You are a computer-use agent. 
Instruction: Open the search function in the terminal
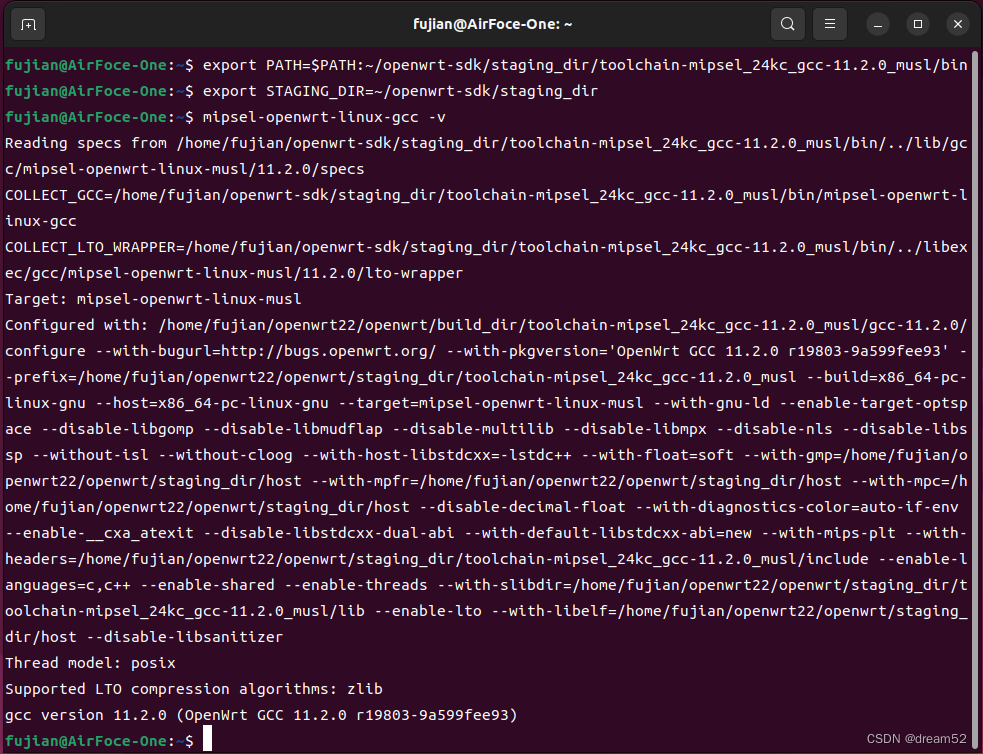787,23
